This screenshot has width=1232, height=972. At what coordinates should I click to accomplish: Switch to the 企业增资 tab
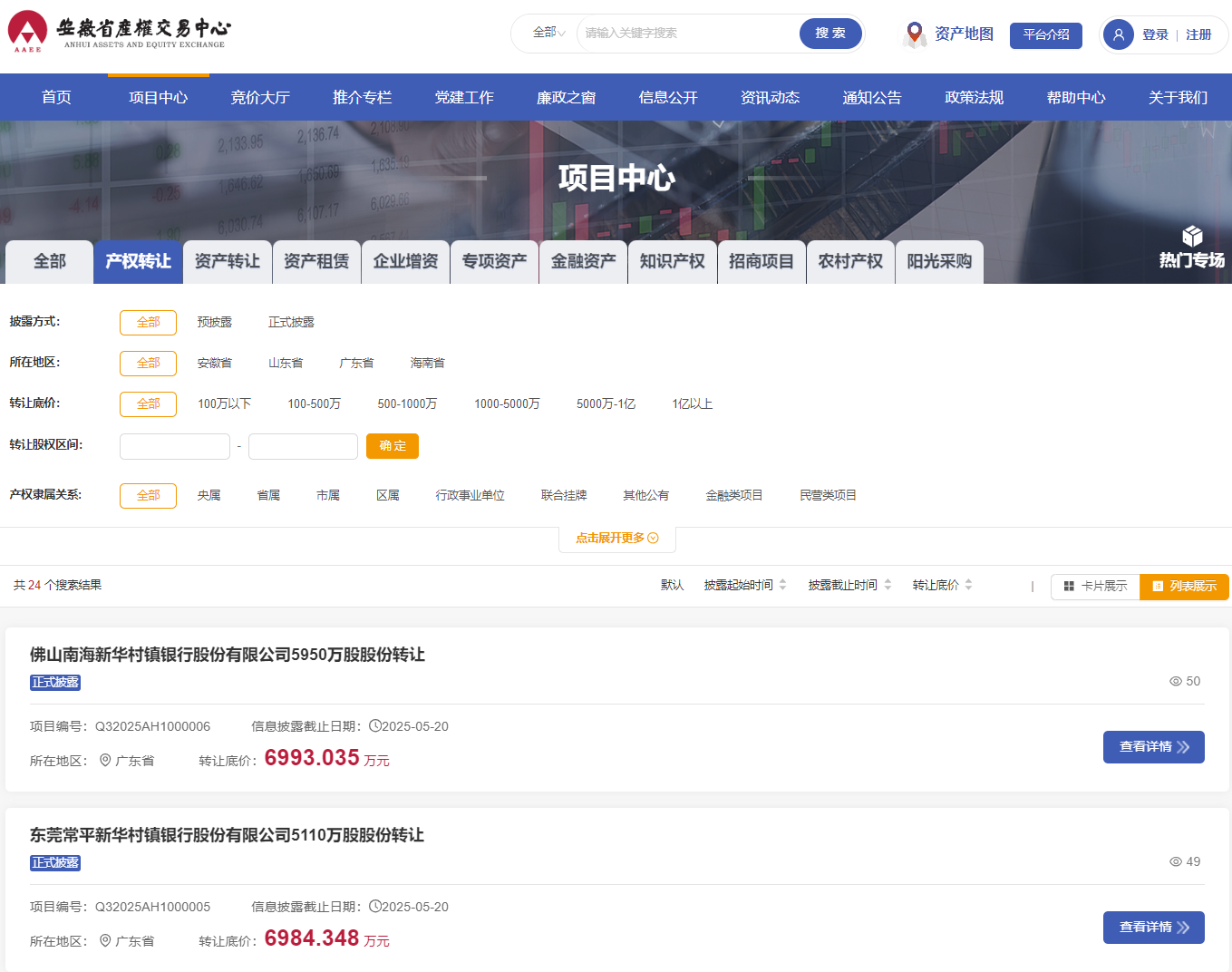405,262
